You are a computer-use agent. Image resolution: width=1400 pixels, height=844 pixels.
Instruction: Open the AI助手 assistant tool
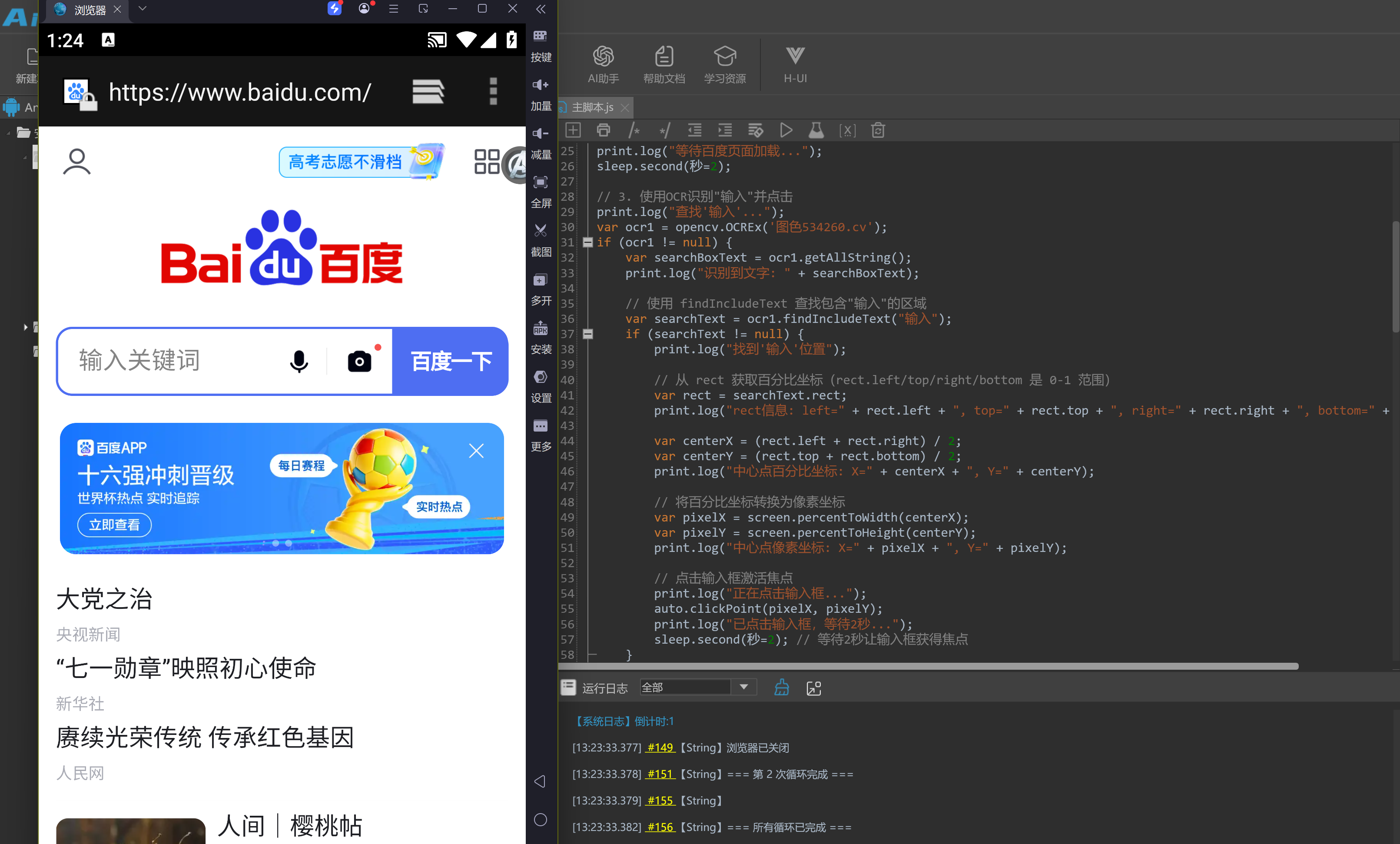603,65
